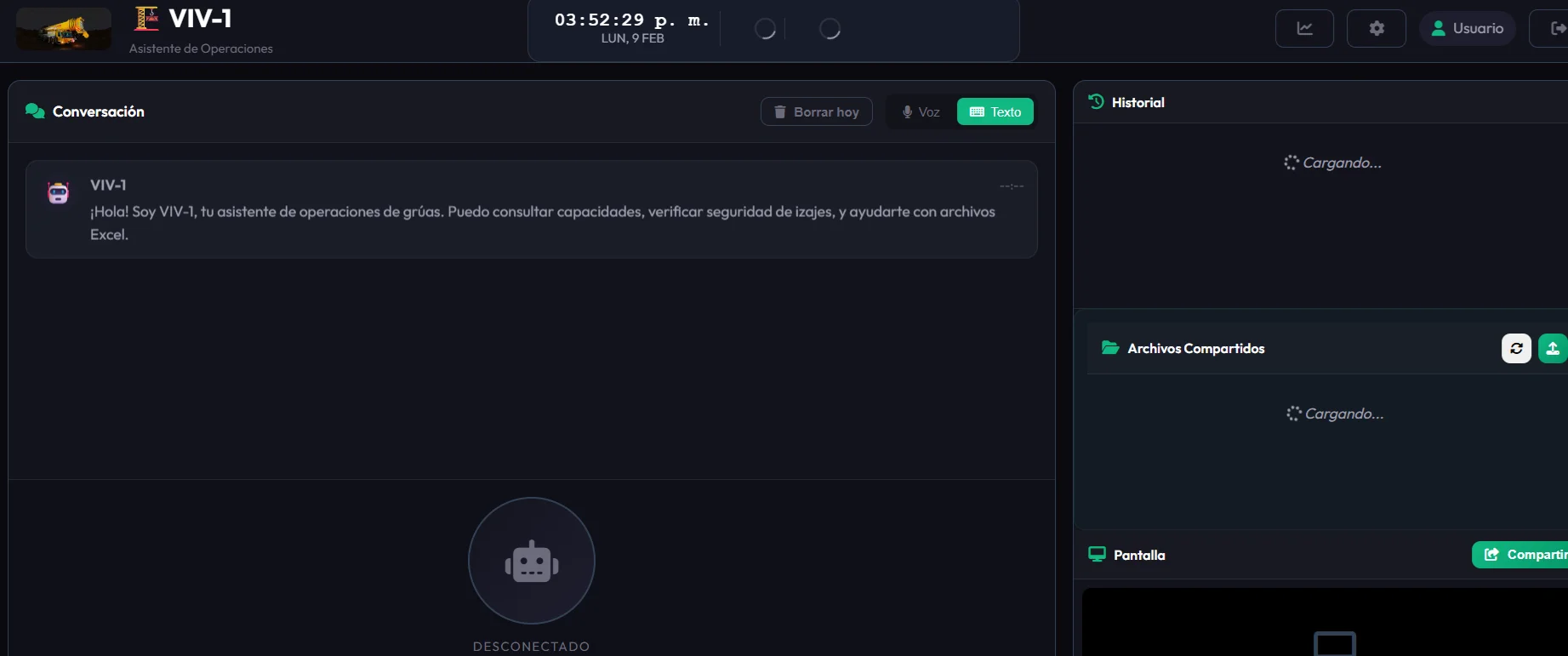The image size is (1568, 656).
Task: Click the VIV-1 crane logo icon
Action: click(147, 19)
